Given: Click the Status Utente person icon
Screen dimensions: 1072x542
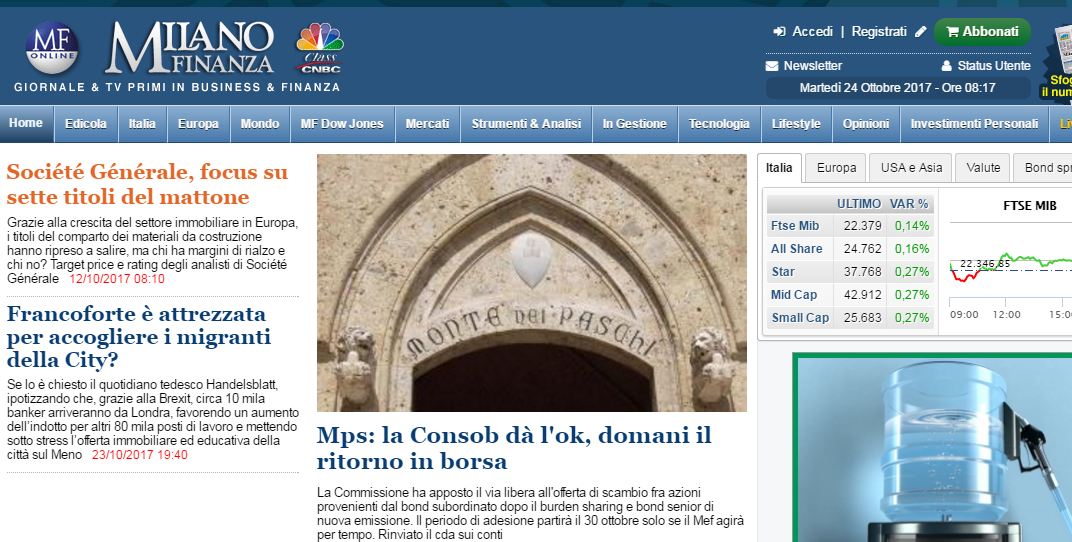Looking at the screenshot, I should pyautogui.click(x=946, y=66).
